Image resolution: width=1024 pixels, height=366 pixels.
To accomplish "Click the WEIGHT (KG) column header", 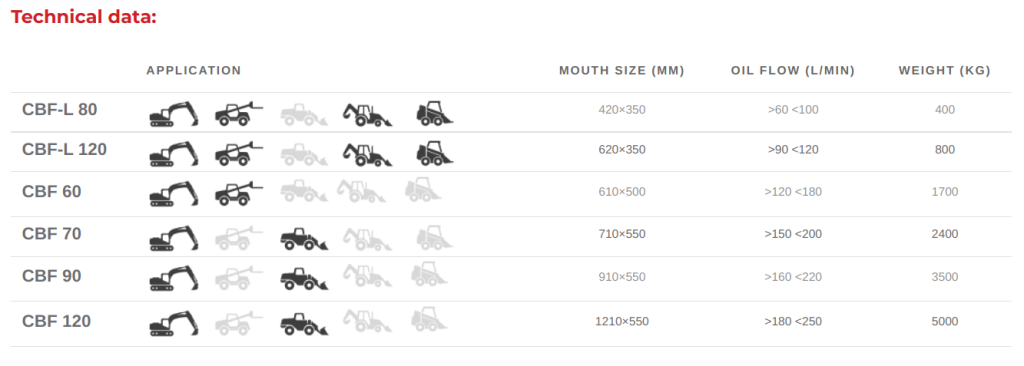I will pyautogui.click(x=944, y=71).
